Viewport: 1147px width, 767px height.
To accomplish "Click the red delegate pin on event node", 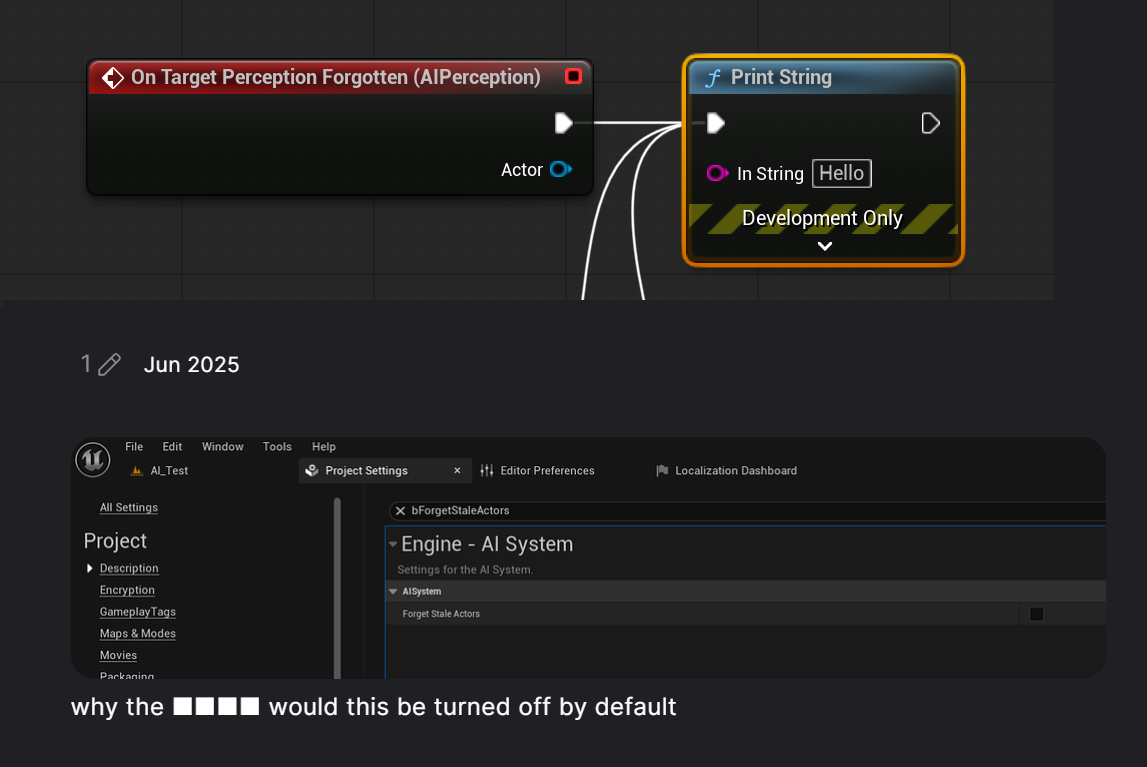I will [574, 76].
